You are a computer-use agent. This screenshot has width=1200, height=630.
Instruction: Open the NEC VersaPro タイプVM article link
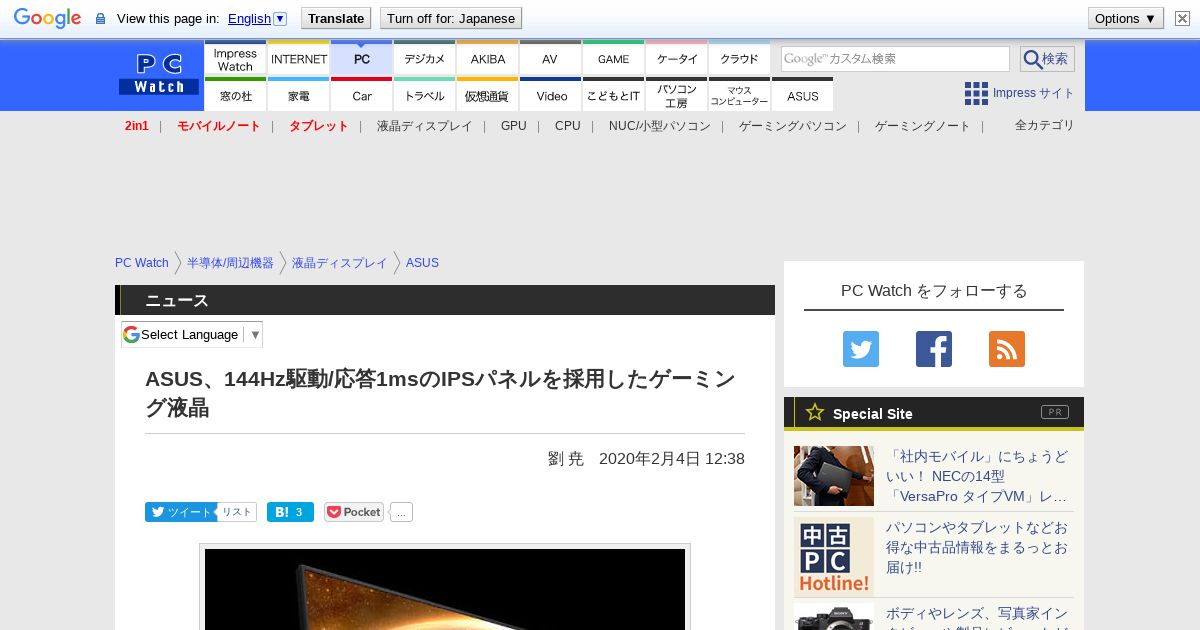pos(977,476)
